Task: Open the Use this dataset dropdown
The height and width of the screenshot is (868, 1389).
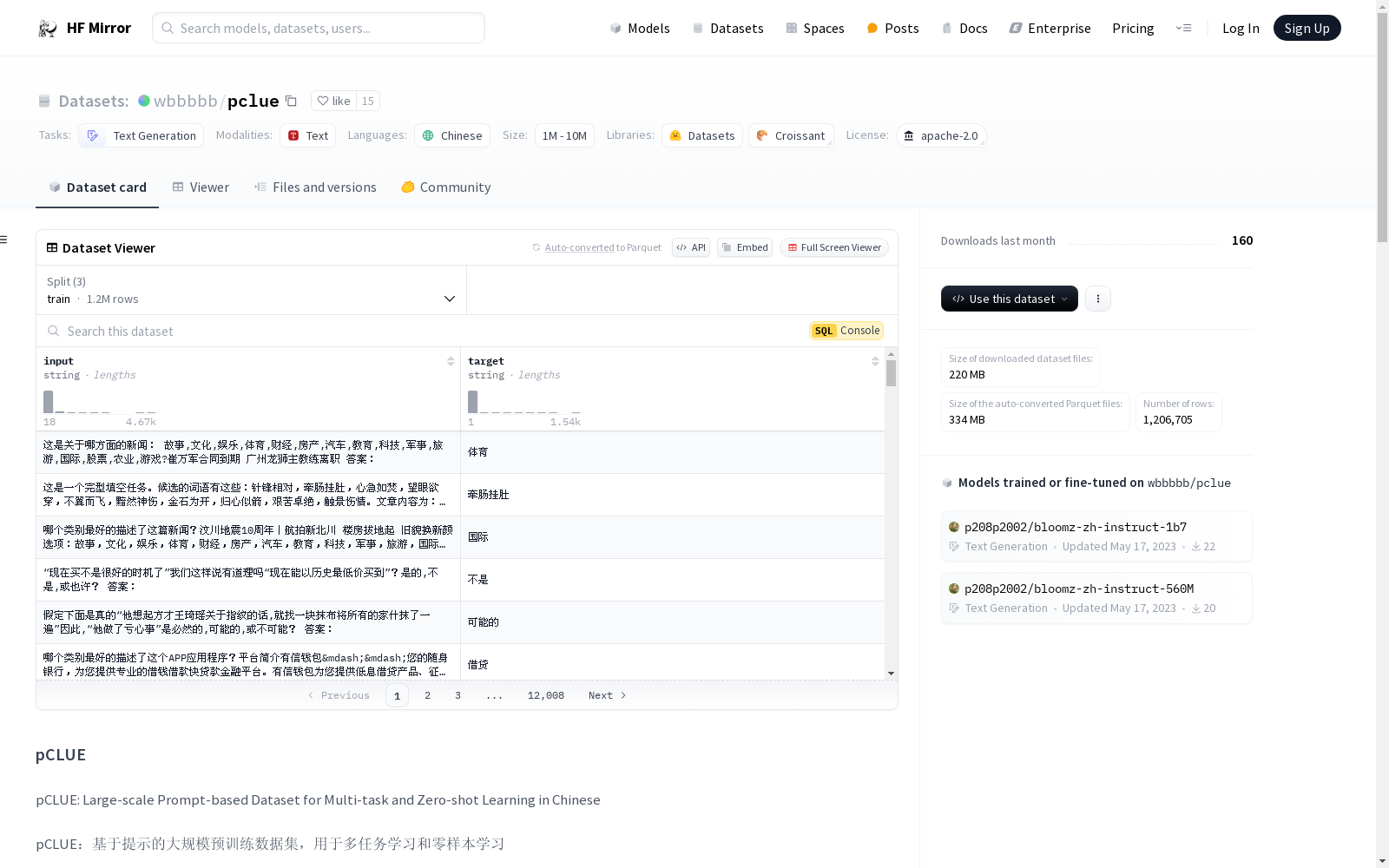Action: [x=1010, y=299]
